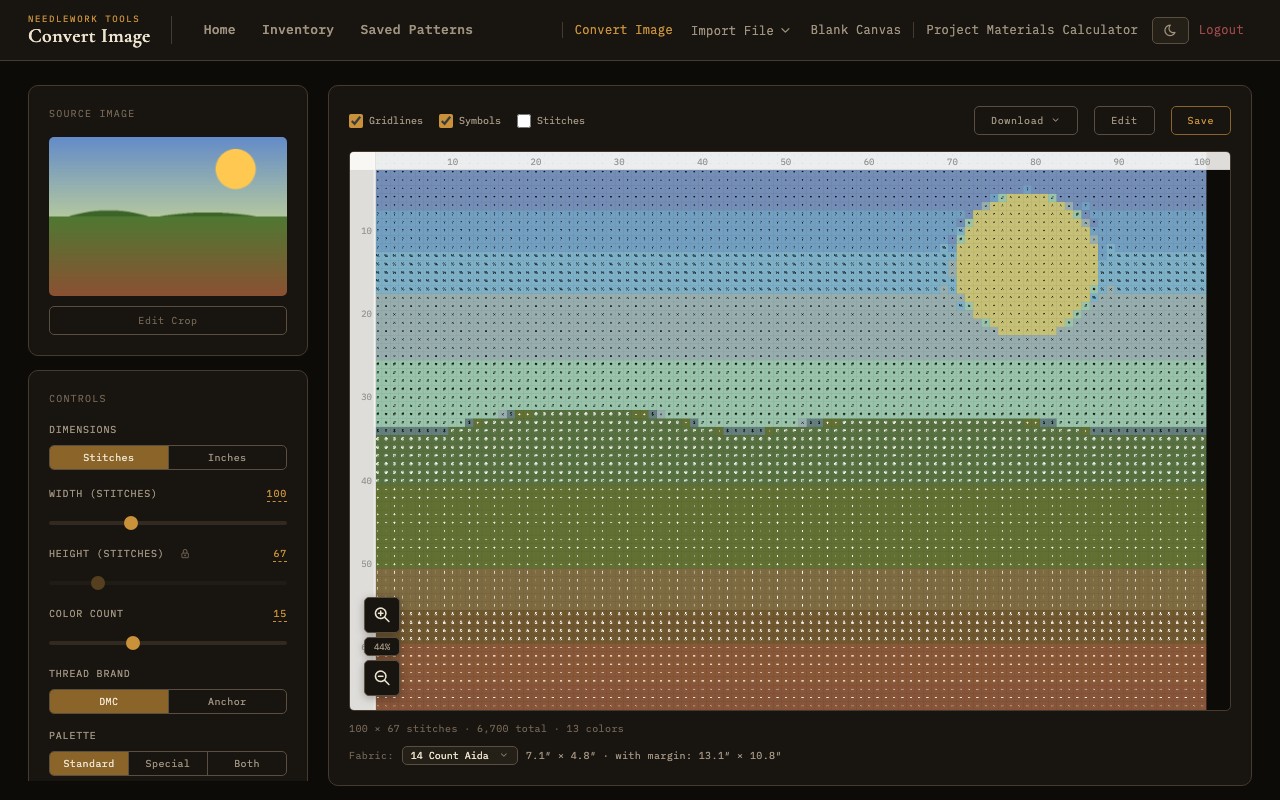Switch dimensions to Inches

[227, 457]
